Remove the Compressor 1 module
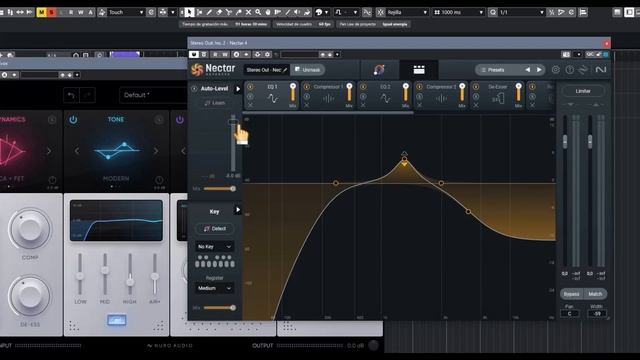 [x=307, y=105]
